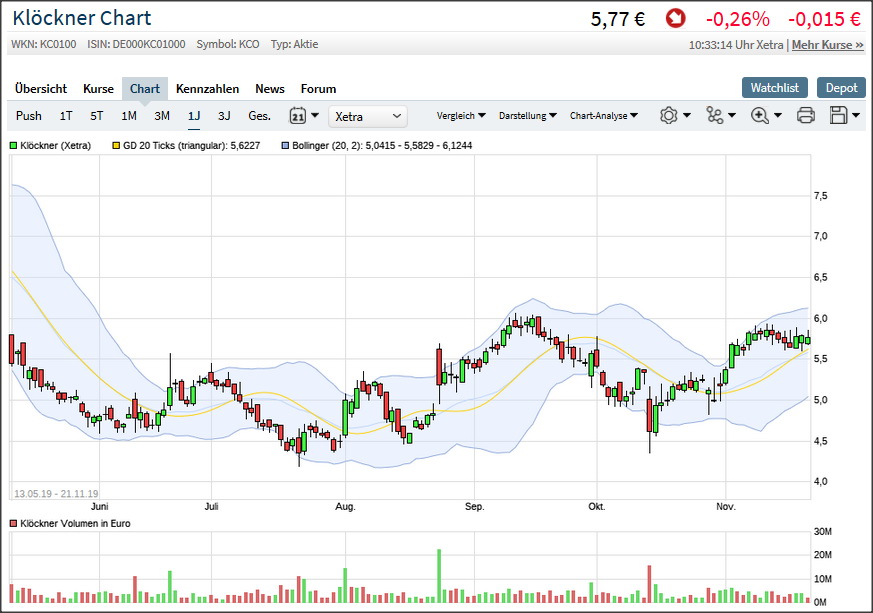Image resolution: width=873 pixels, height=613 pixels.
Task: Click the red price trend arrow icon
Action: click(675, 19)
